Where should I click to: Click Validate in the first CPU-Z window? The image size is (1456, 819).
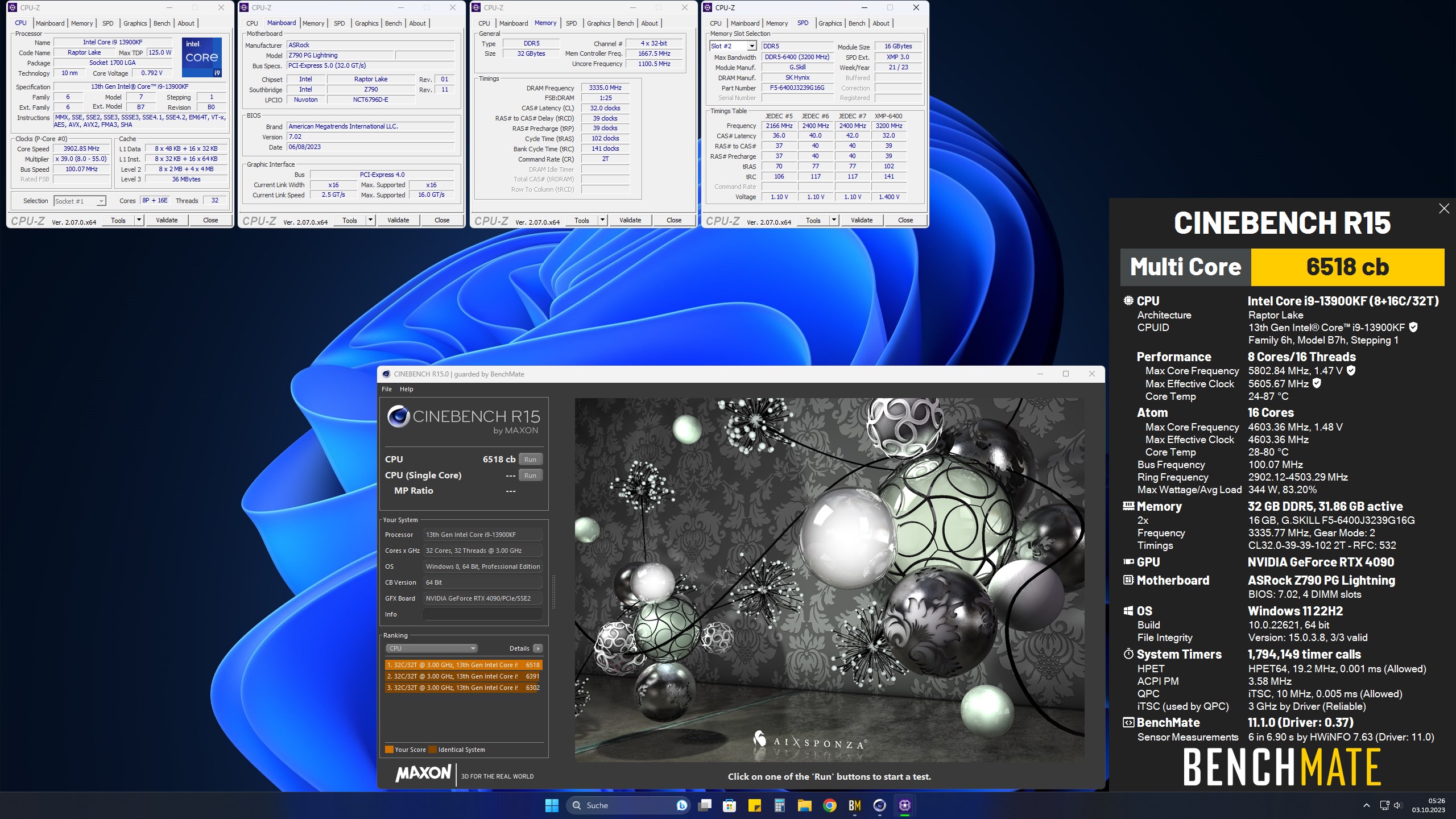click(x=167, y=220)
